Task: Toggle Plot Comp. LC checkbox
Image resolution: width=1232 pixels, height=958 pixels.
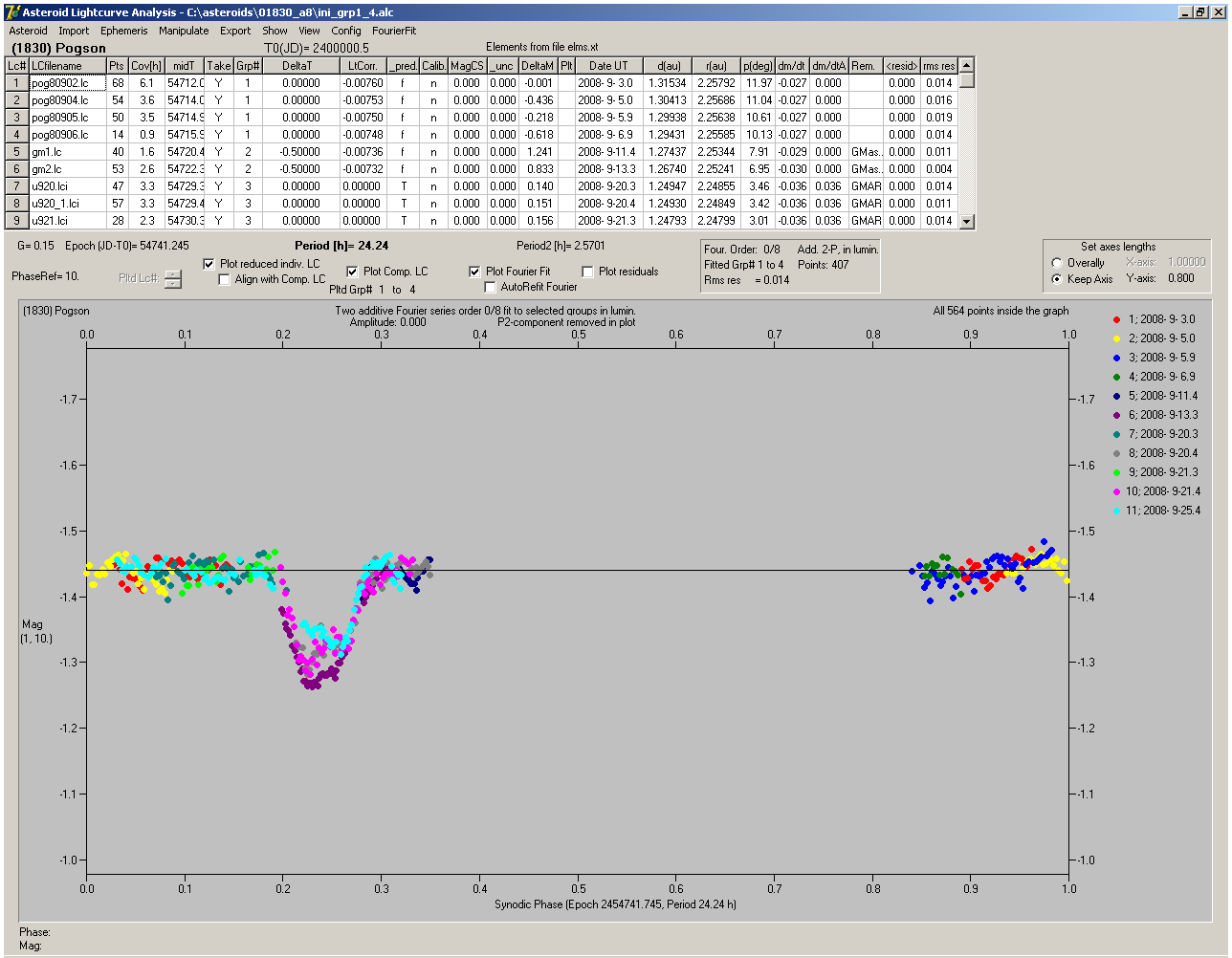Action: tap(352, 272)
